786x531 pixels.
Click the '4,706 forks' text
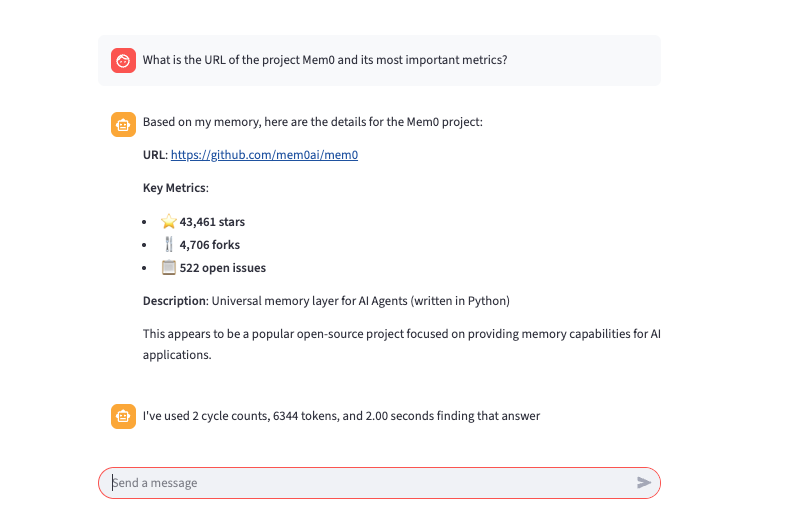(x=210, y=245)
